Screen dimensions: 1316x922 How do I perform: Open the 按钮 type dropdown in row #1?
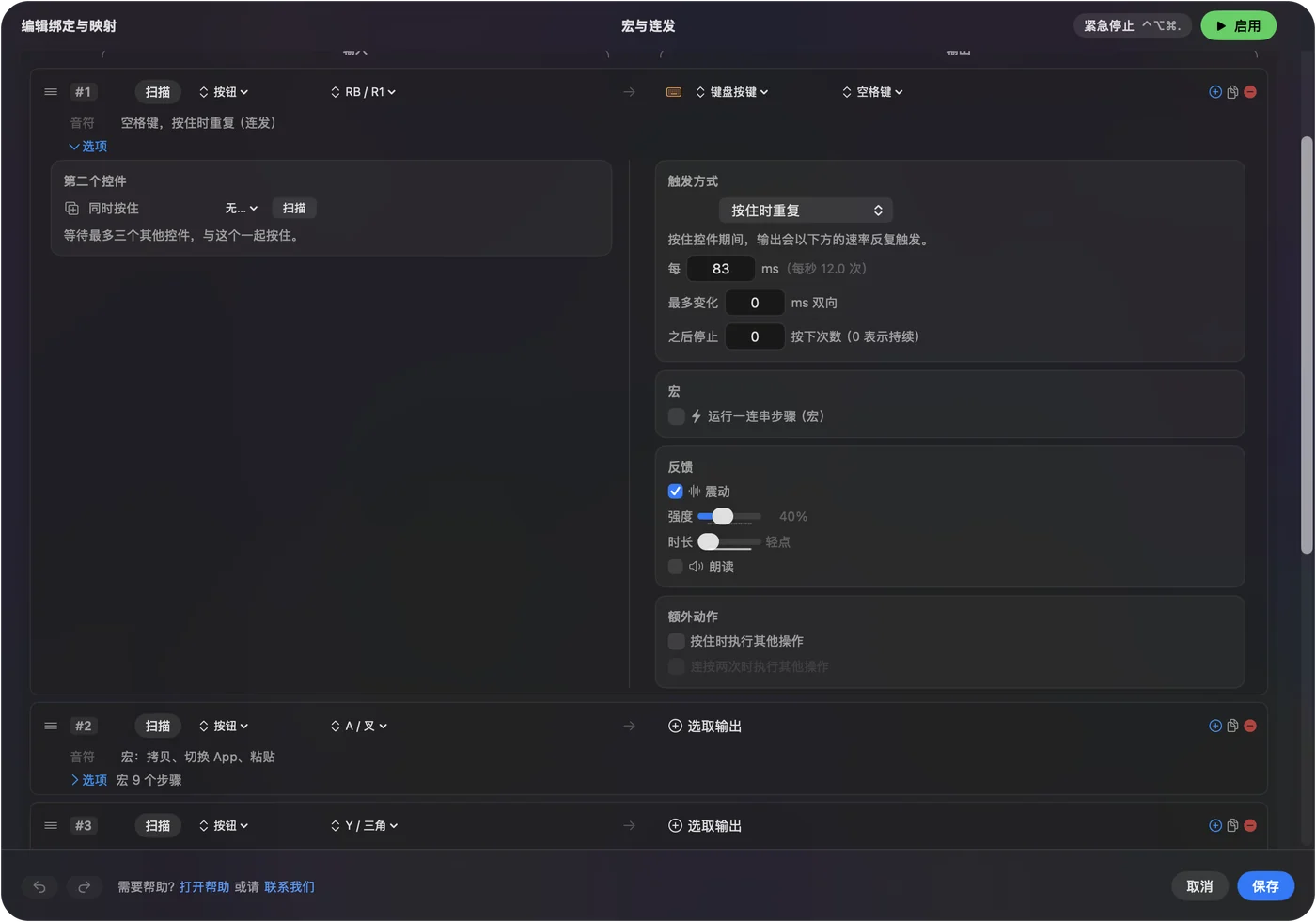coord(224,92)
